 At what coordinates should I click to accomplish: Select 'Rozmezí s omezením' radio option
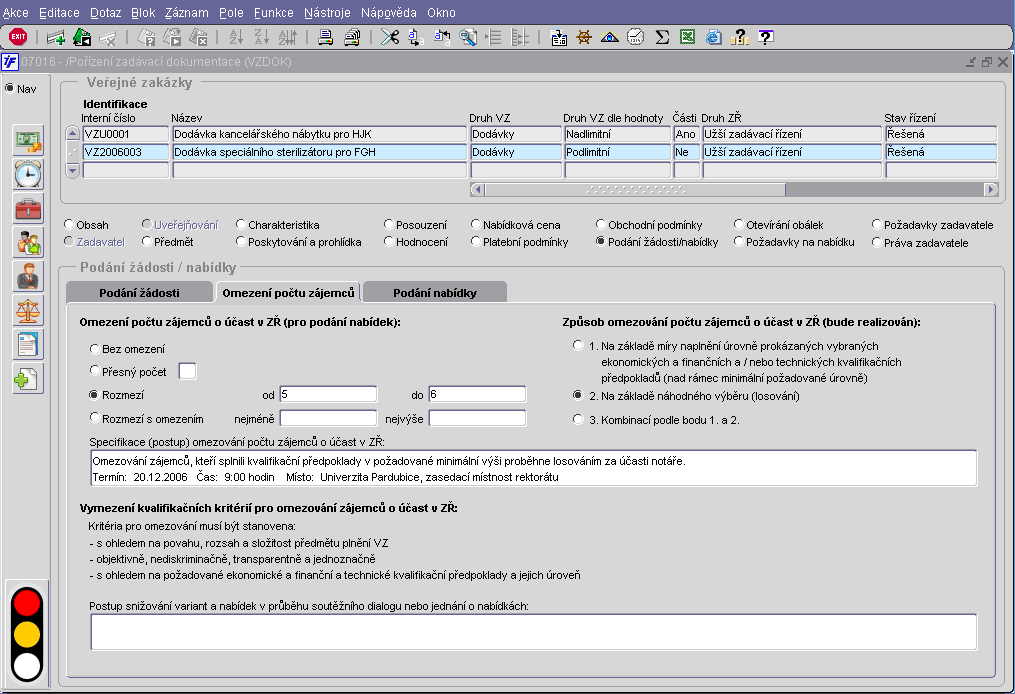click(95, 418)
